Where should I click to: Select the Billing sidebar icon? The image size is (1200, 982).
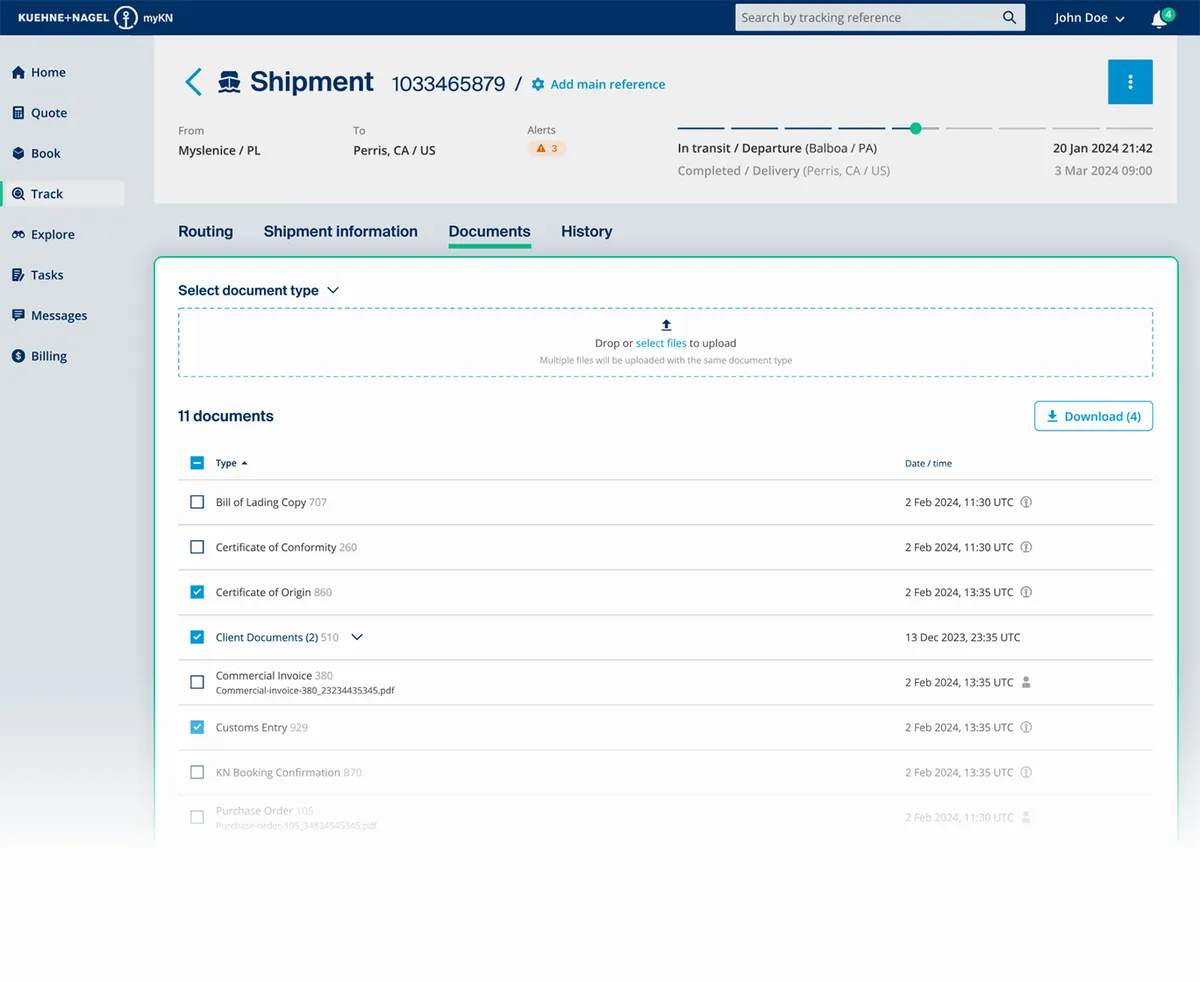click(x=17, y=355)
